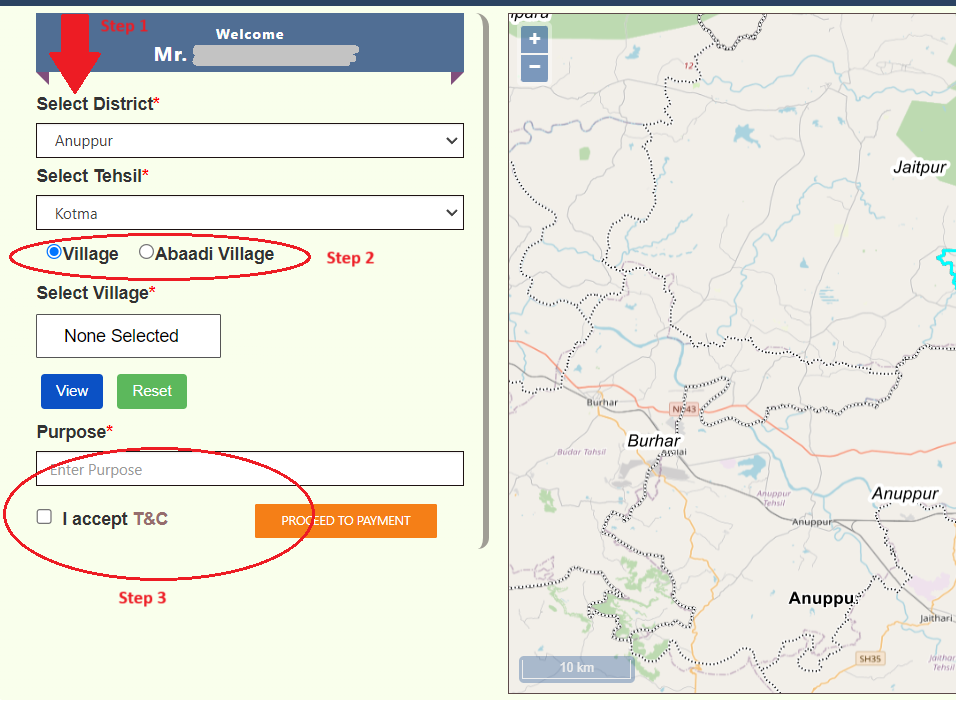Tick the I accept T&C checkbox
Screen dimensions: 956x704
[x=44, y=517]
